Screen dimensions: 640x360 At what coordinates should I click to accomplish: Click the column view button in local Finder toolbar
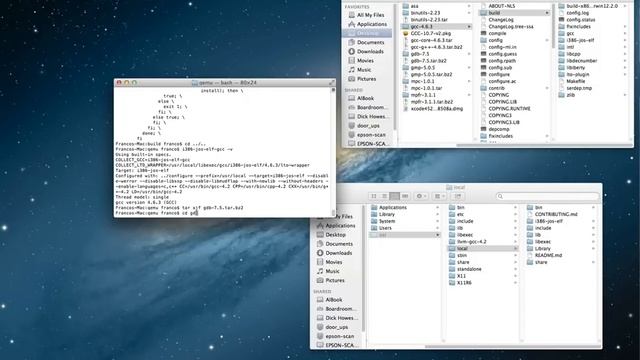pos(394,196)
